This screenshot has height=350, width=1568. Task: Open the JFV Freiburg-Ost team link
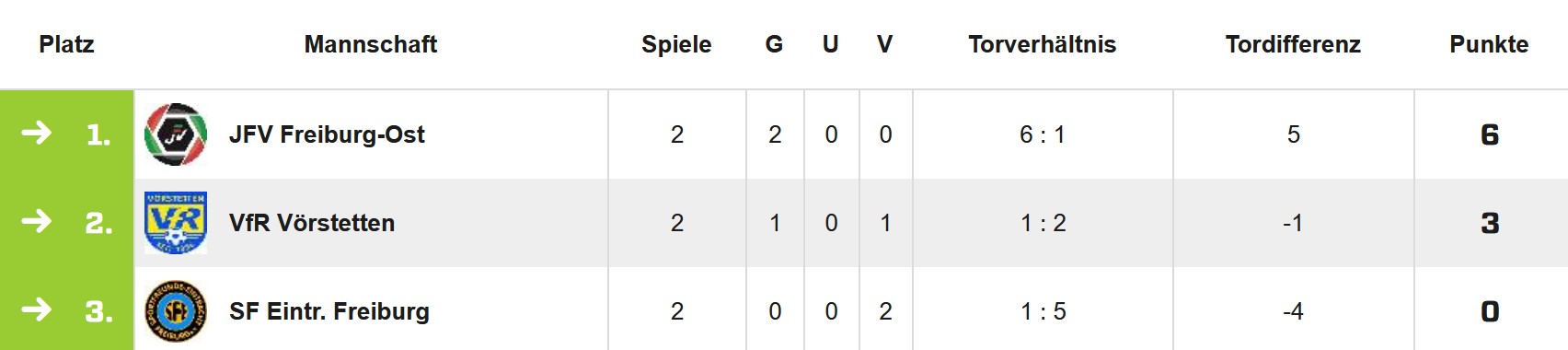(327, 134)
